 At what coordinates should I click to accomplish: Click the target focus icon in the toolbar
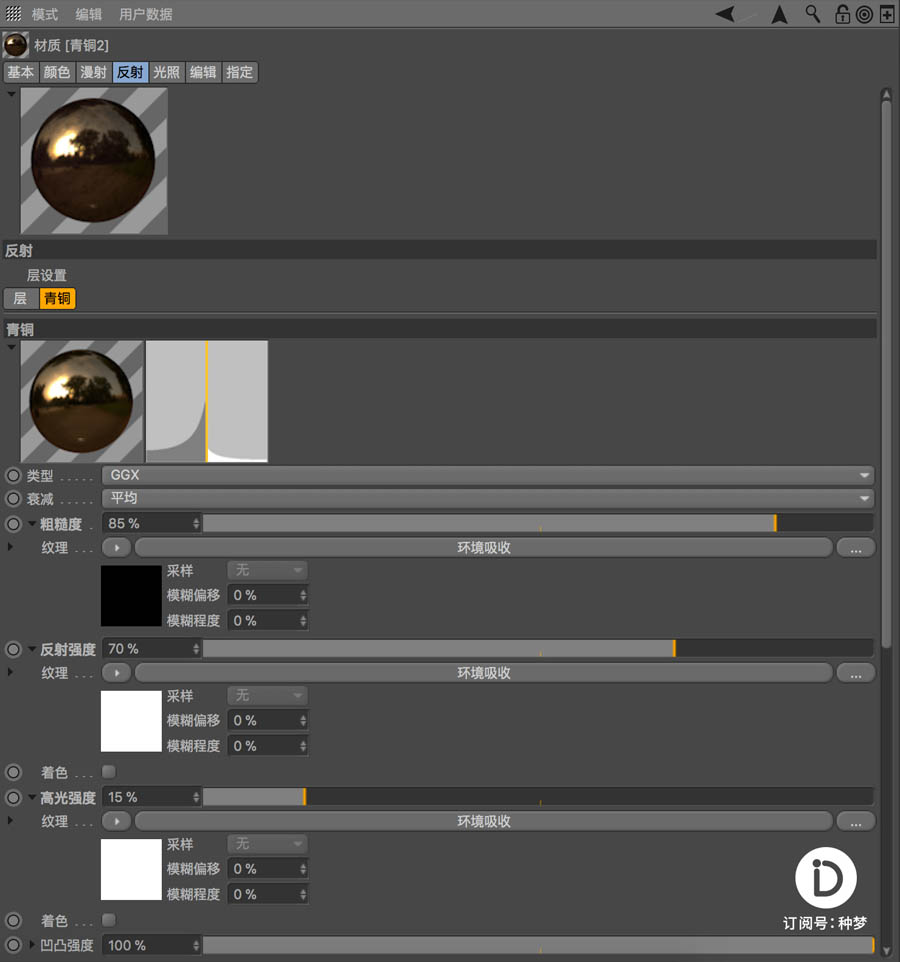click(x=862, y=14)
